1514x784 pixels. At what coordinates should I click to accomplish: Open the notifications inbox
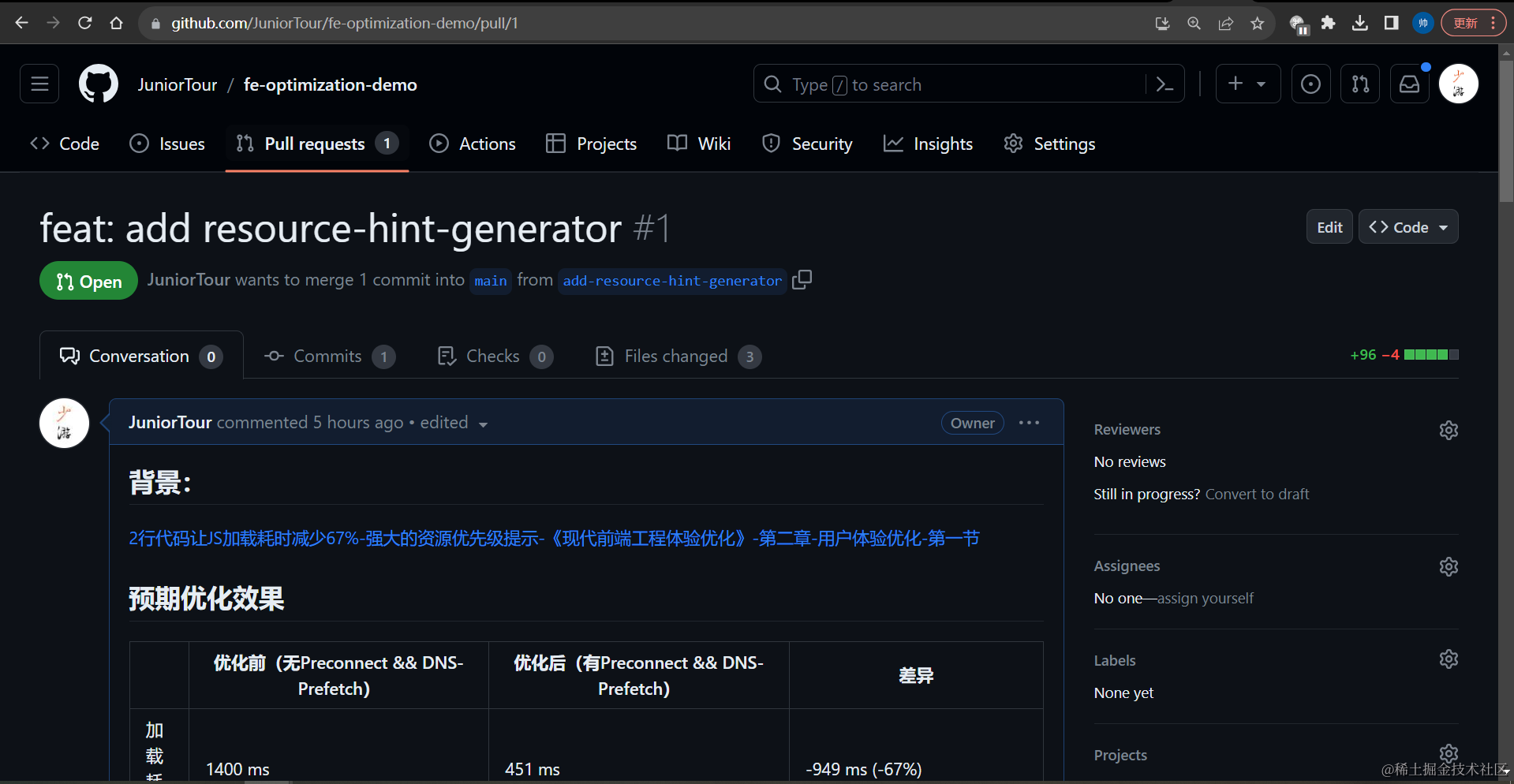[x=1409, y=84]
